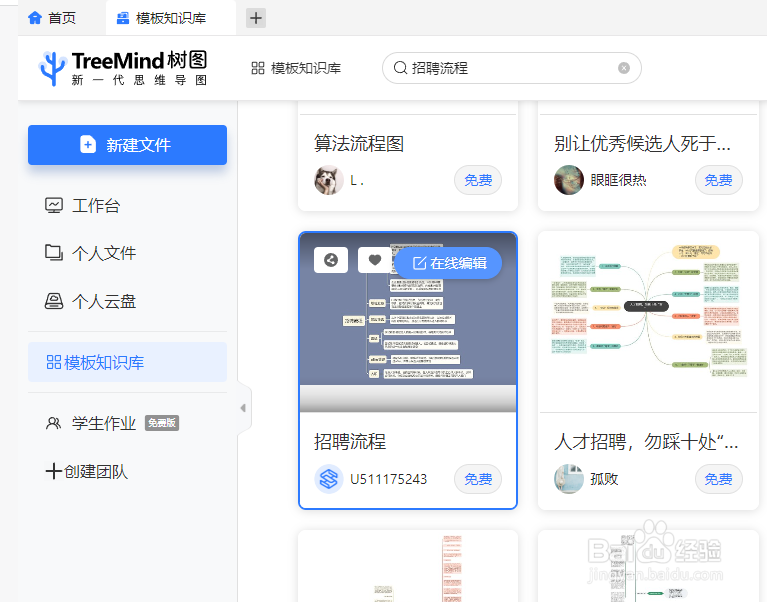Select 模板知识库 in the sidebar

click(127, 362)
